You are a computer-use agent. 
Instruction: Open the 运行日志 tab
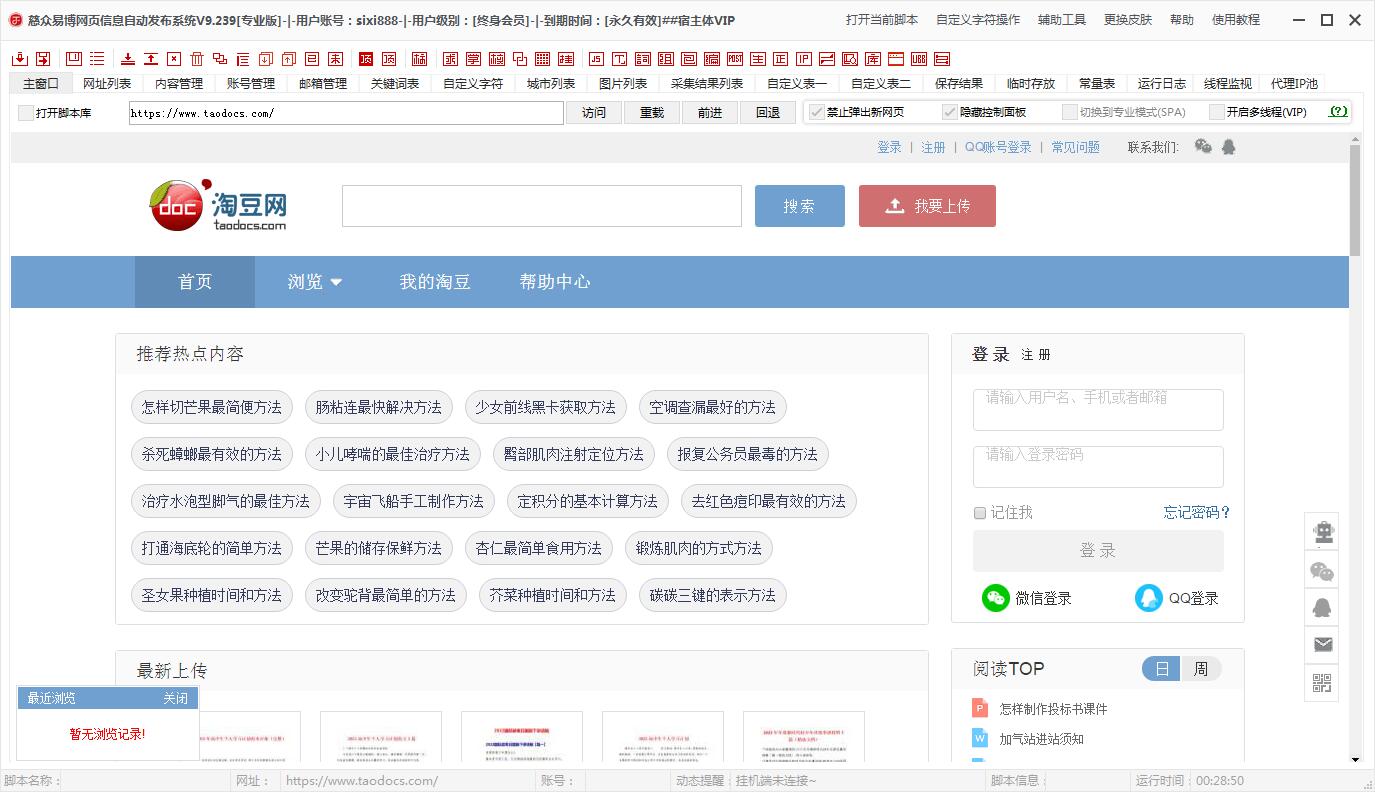click(1162, 84)
